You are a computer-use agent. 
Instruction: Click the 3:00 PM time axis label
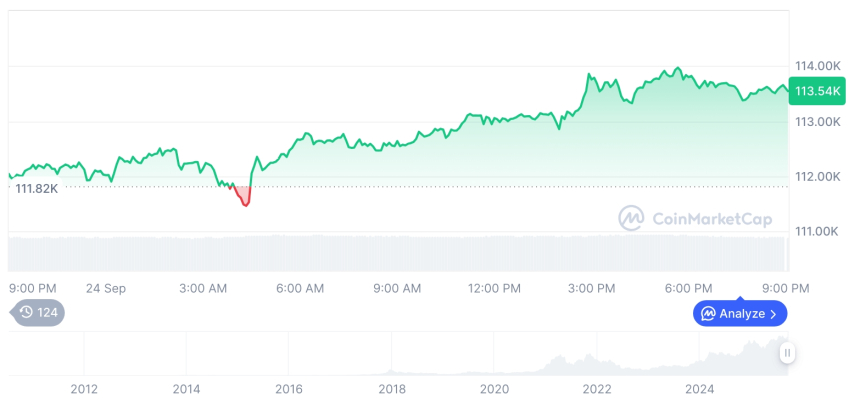tap(592, 288)
